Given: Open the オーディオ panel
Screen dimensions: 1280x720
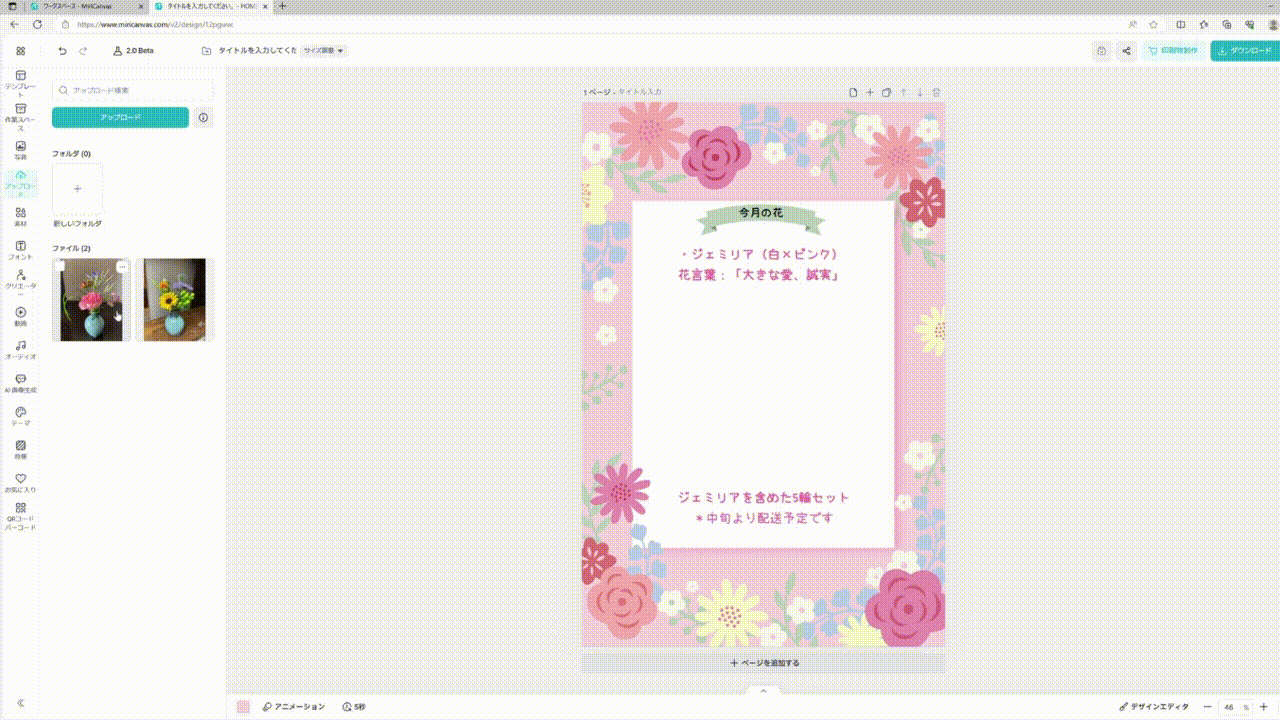Looking at the screenshot, I should click(20, 350).
